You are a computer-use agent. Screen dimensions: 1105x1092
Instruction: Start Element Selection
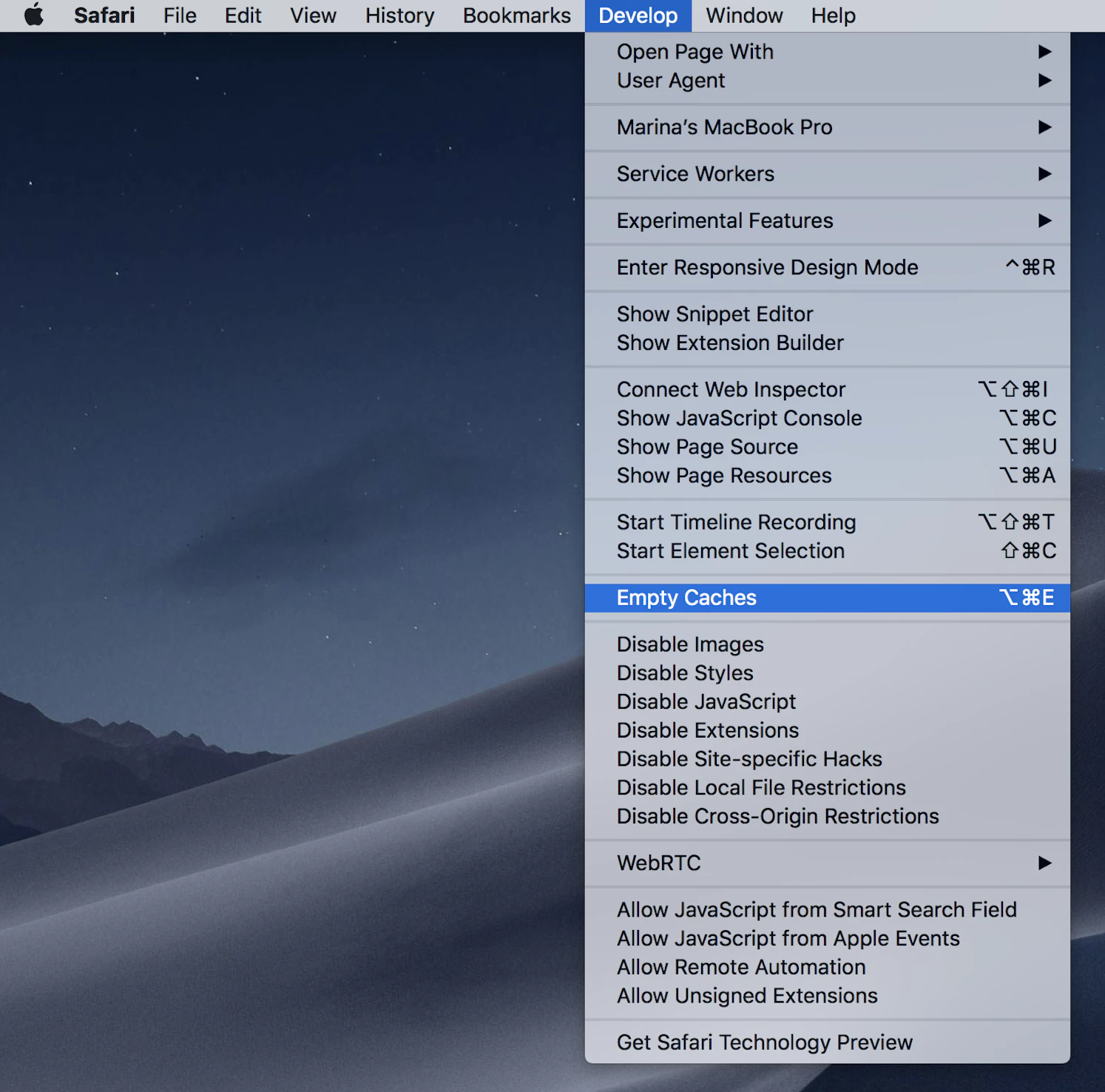730,550
